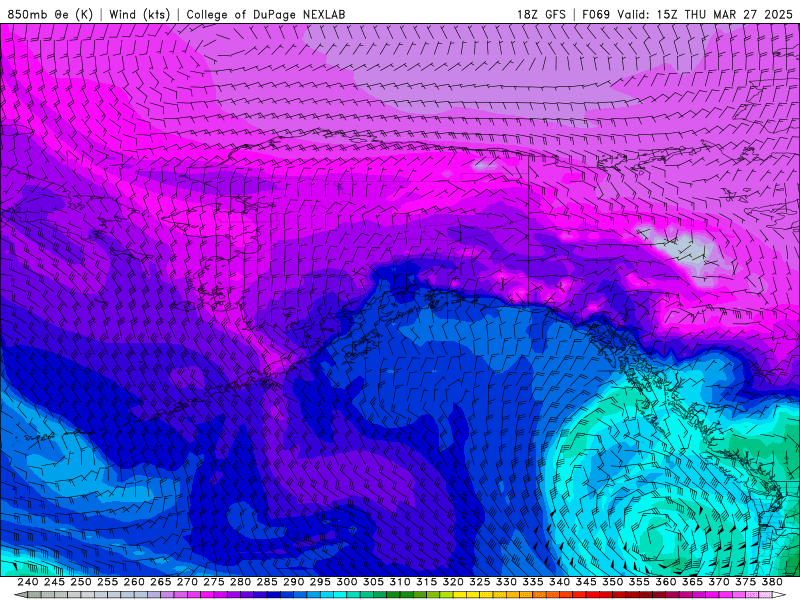Click the 270 color scale label

pos(187,582)
